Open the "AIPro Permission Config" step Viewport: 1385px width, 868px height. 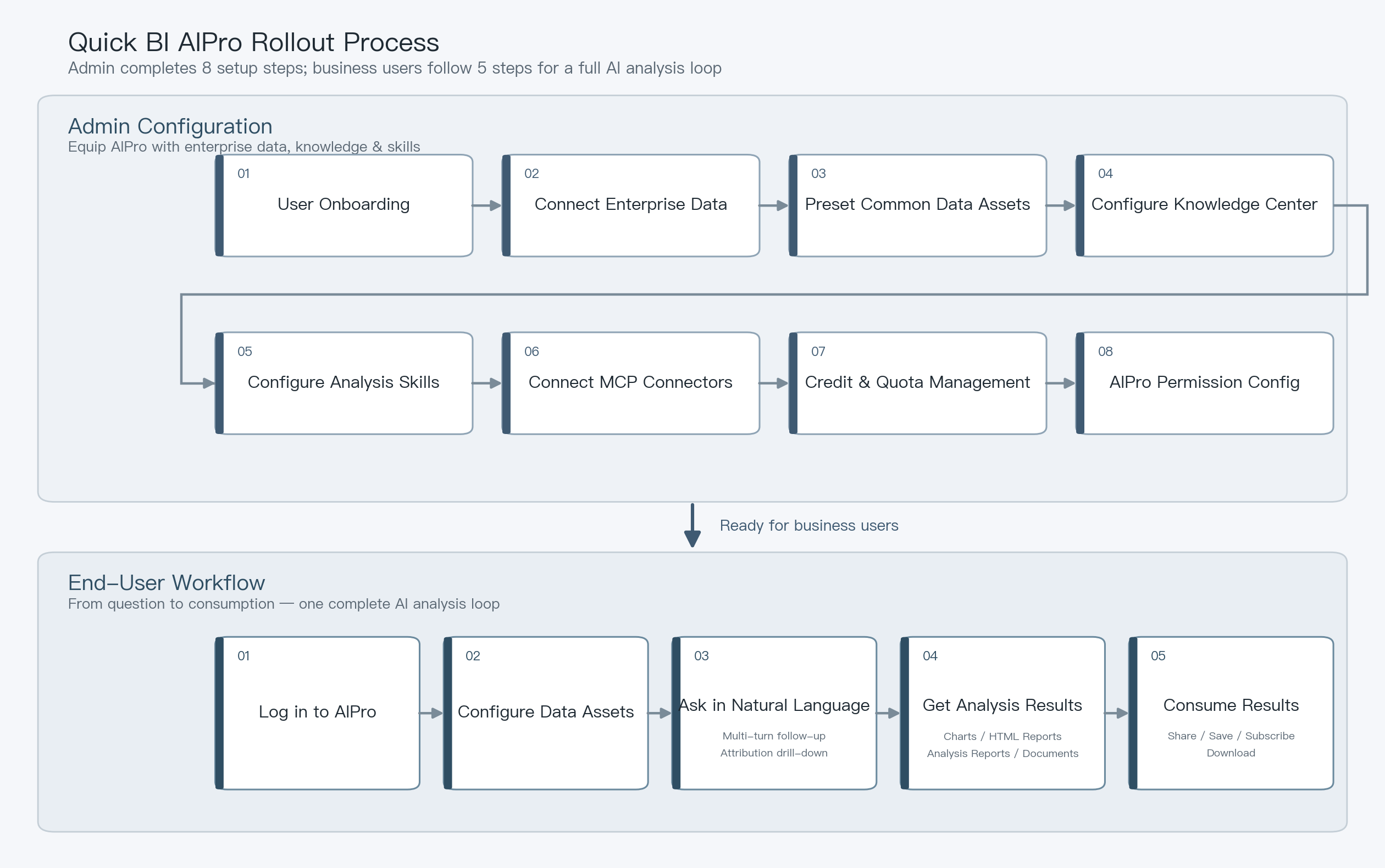coord(1204,383)
